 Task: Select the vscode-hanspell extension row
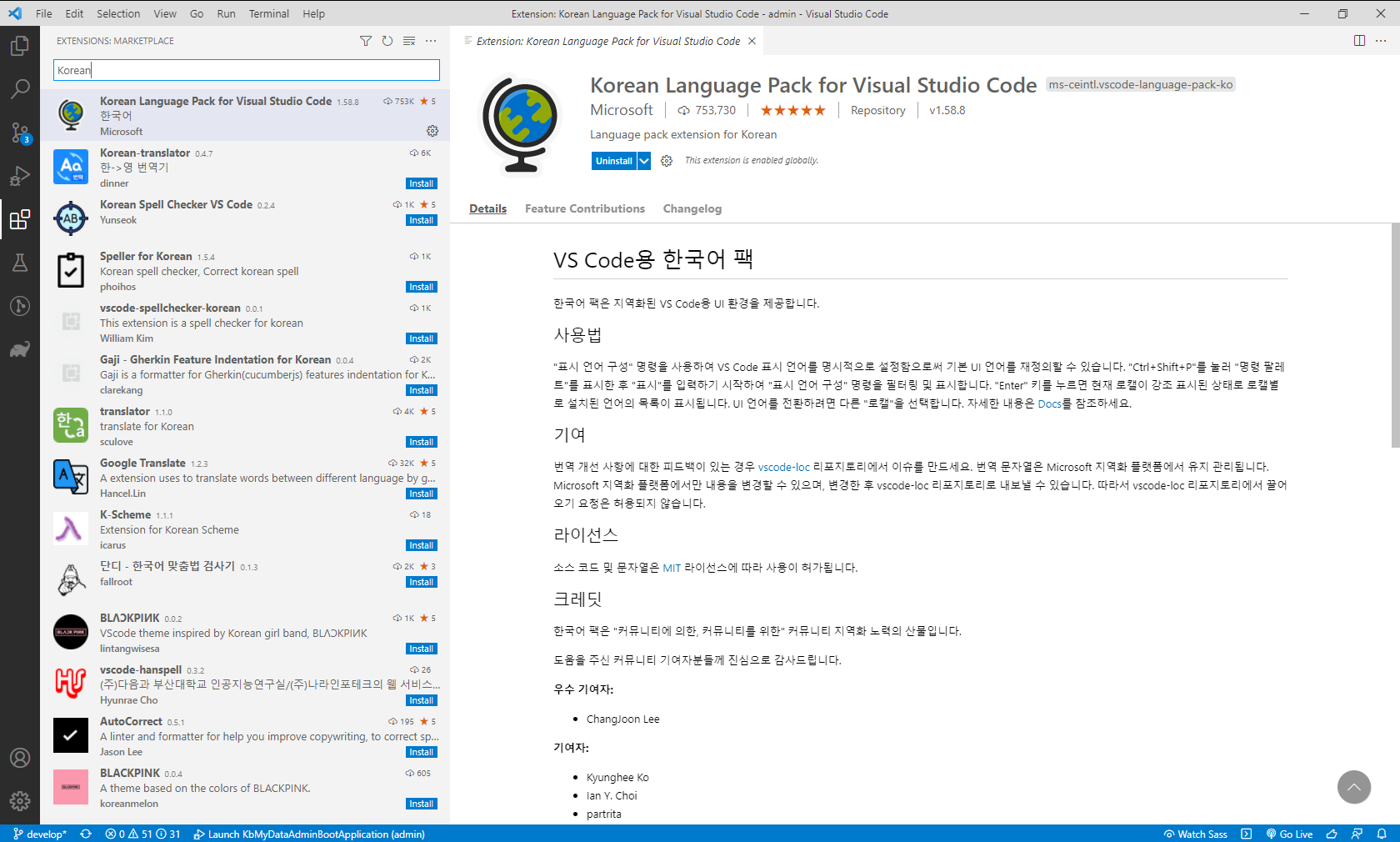[245, 684]
